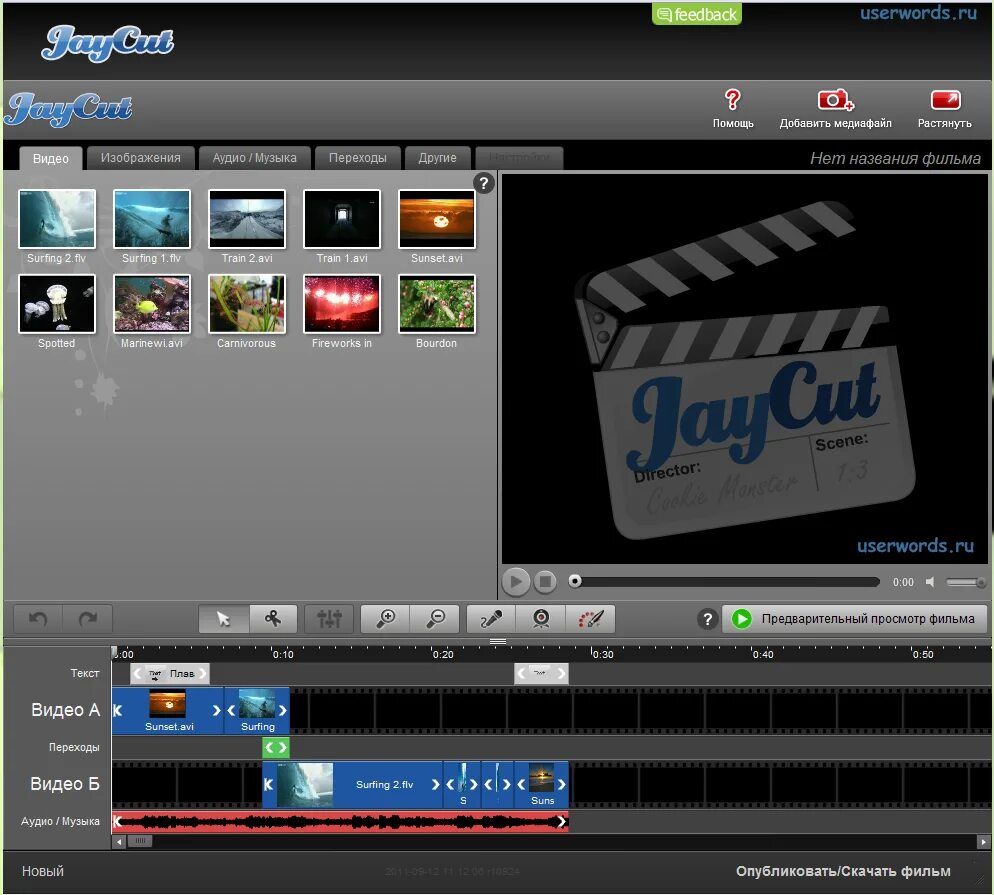Open the Переходы tab
994x895 pixels.
coord(358,158)
